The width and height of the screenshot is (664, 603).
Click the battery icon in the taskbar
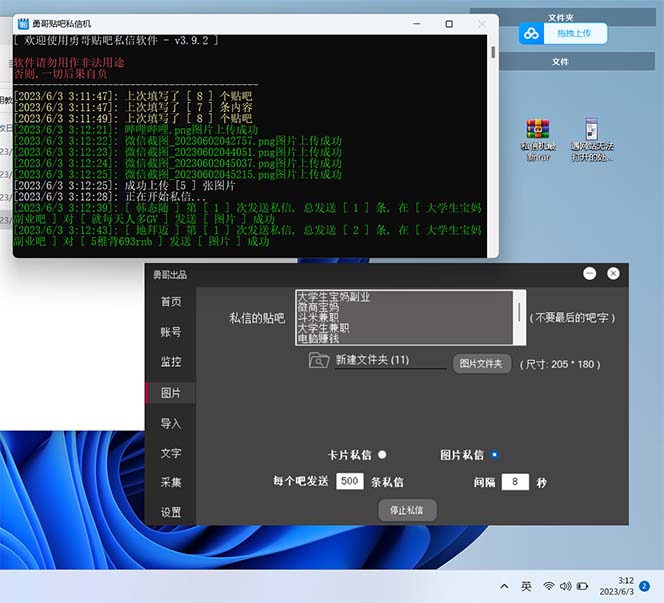pos(583,586)
